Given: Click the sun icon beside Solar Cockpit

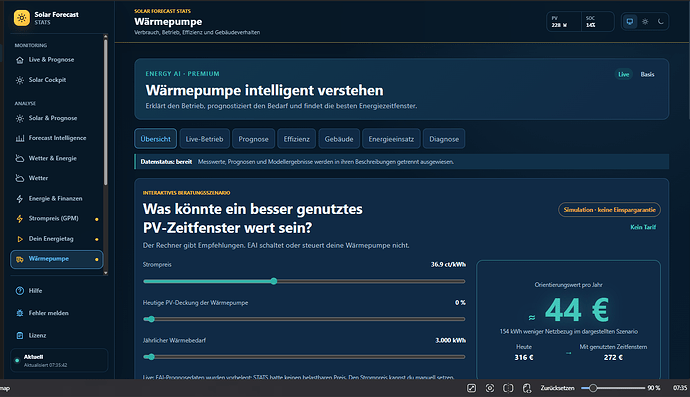Looking at the screenshot, I should click(x=20, y=80).
